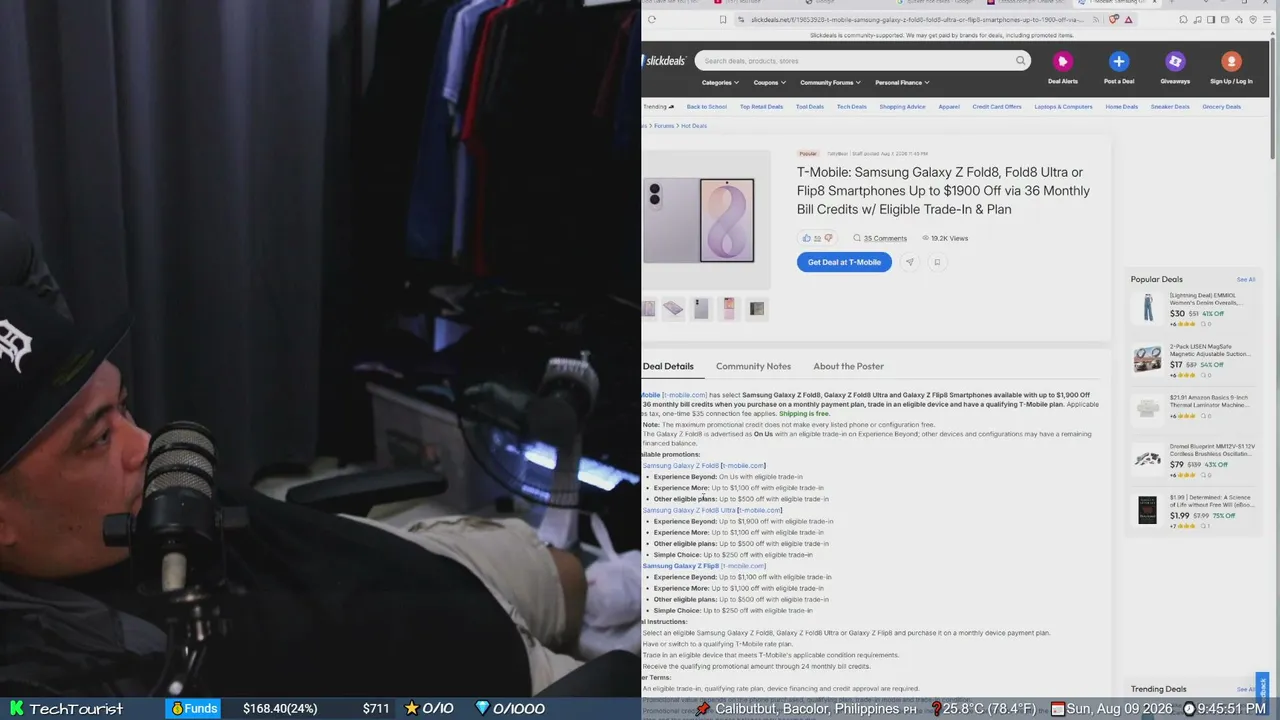The image size is (1280, 720).
Task: Save the deal with the bookmark circle icon
Action: [x=937, y=262]
